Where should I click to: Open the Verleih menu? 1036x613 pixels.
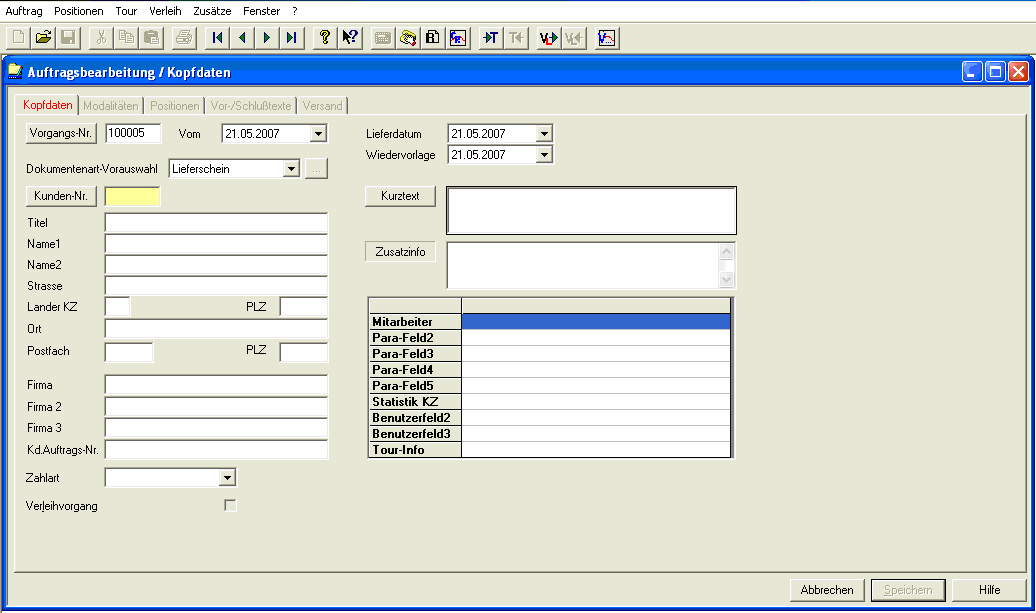(x=165, y=10)
